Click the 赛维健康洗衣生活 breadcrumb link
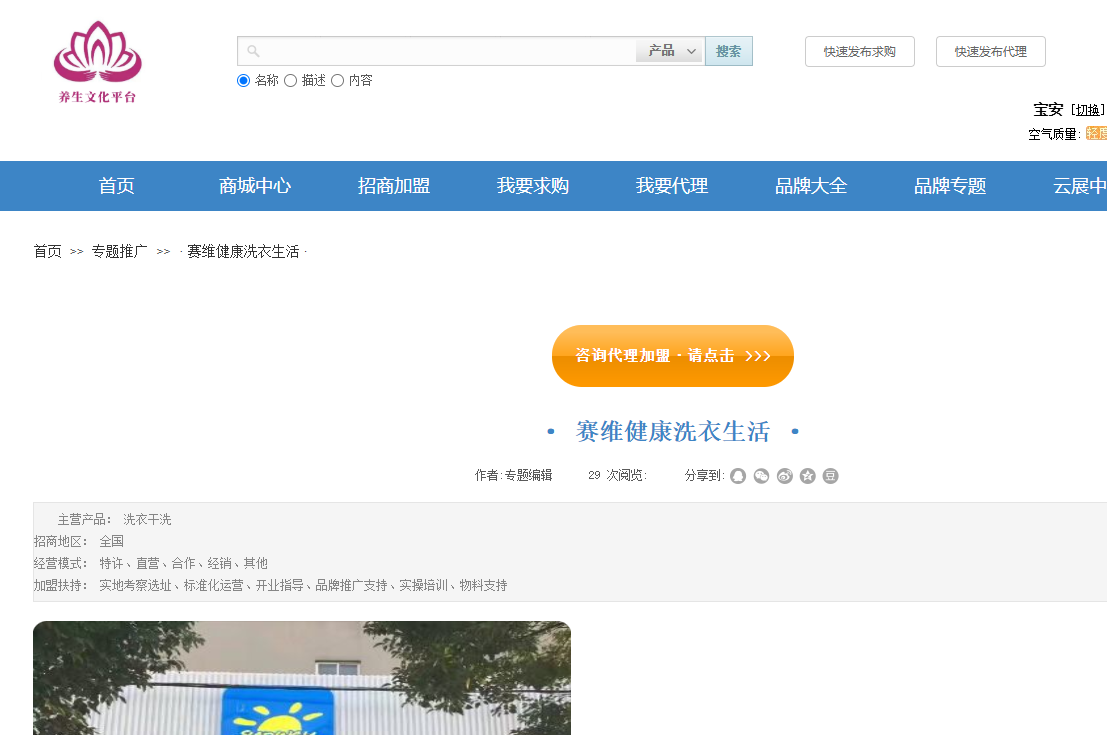Viewport: 1107px width, 735px height. (243, 251)
